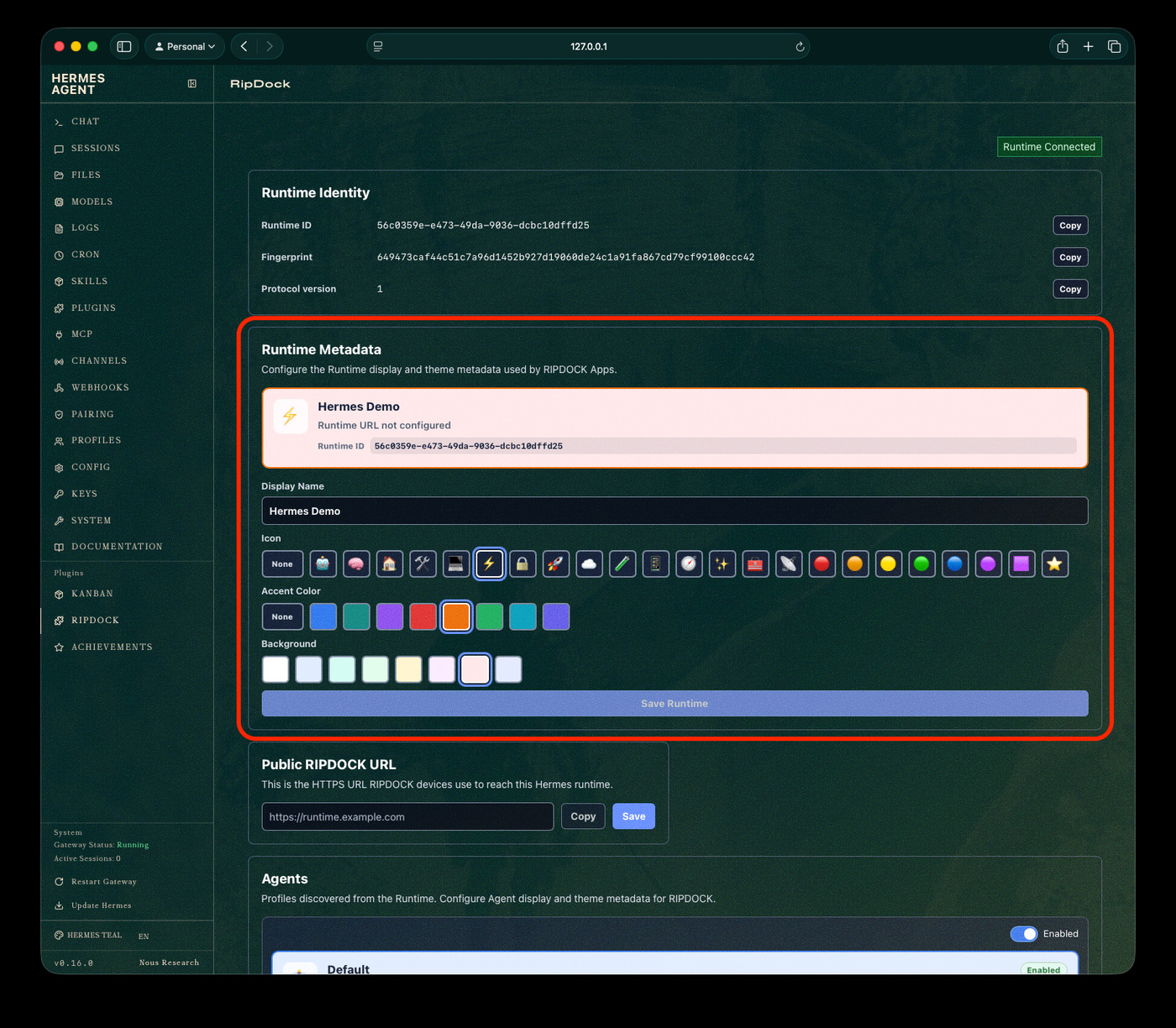This screenshot has height=1028, width=1176.
Task: Pick the red circle icon
Action: coord(822,564)
